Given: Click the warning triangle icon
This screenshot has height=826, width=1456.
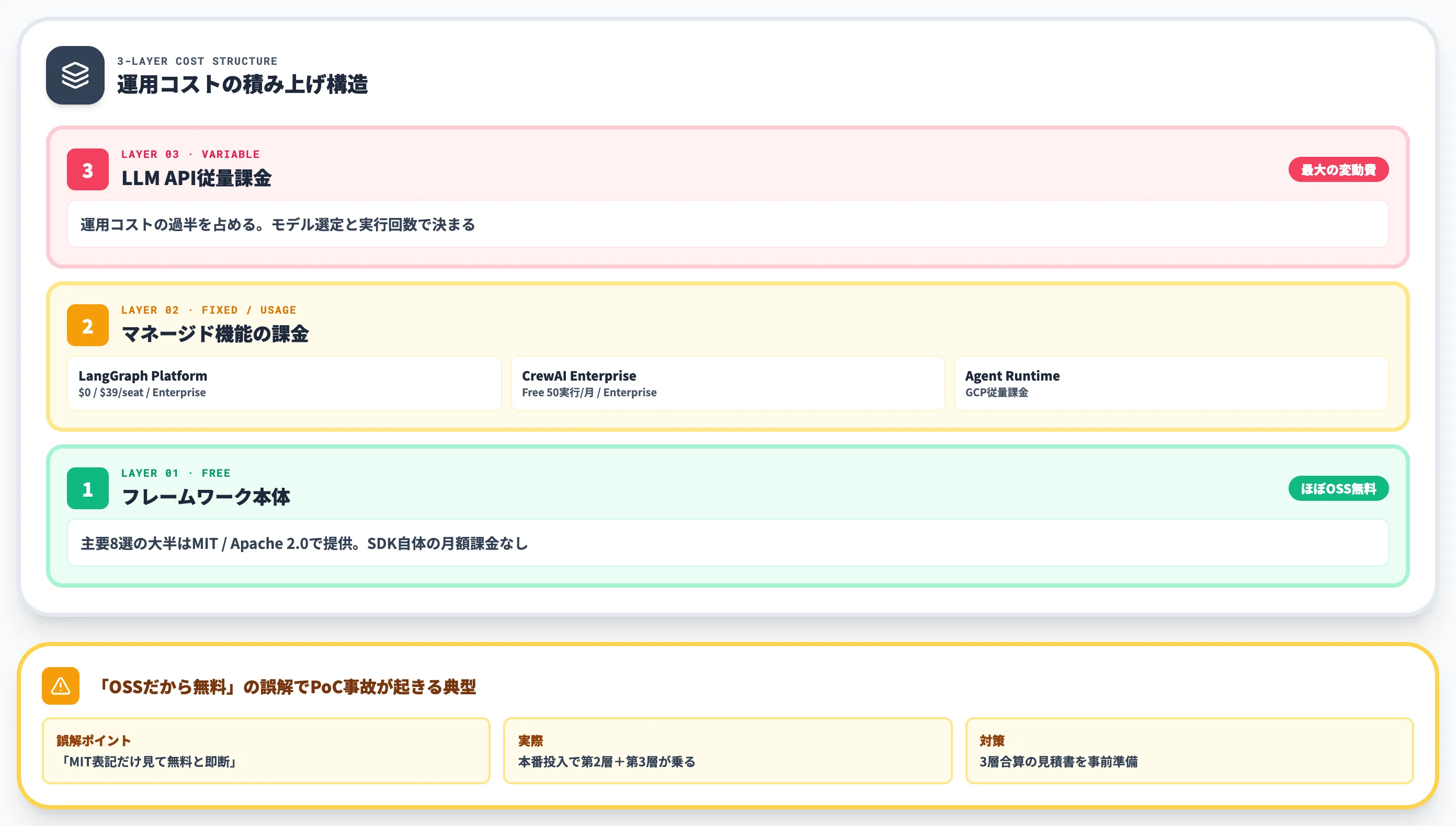Looking at the screenshot, I should point(61,686).
